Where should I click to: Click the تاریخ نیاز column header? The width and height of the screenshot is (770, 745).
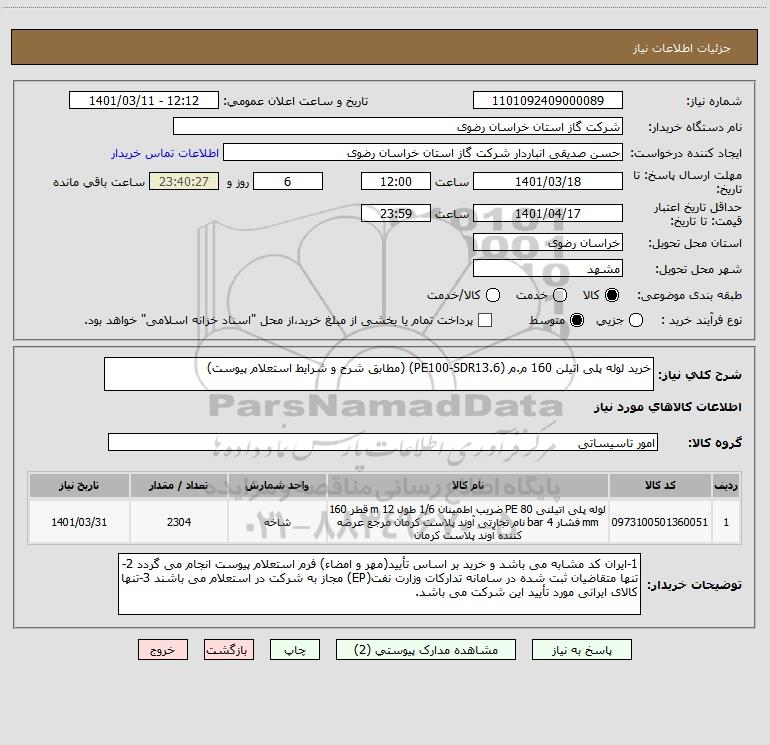click(x=79, y=485)
